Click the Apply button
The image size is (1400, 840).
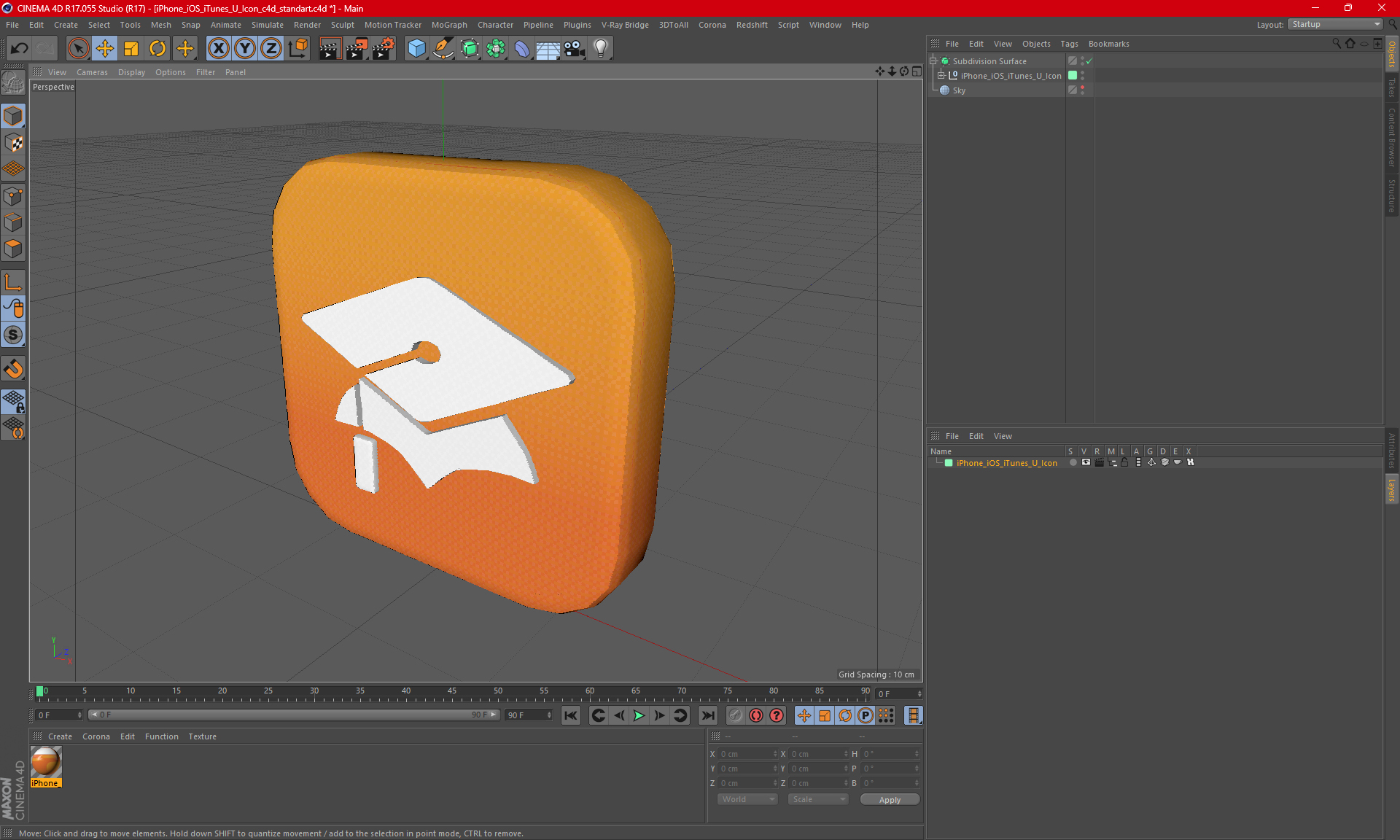tap(890, 800)
